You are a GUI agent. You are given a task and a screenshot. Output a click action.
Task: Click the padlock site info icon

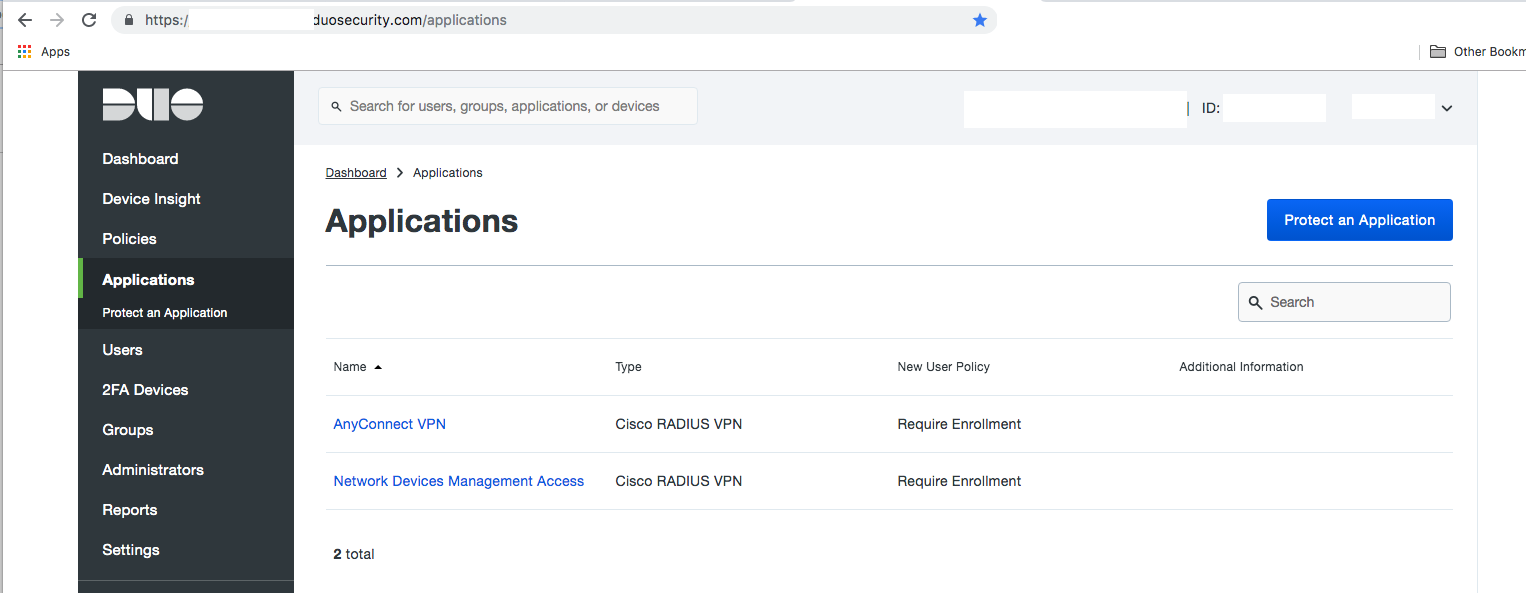127,20
